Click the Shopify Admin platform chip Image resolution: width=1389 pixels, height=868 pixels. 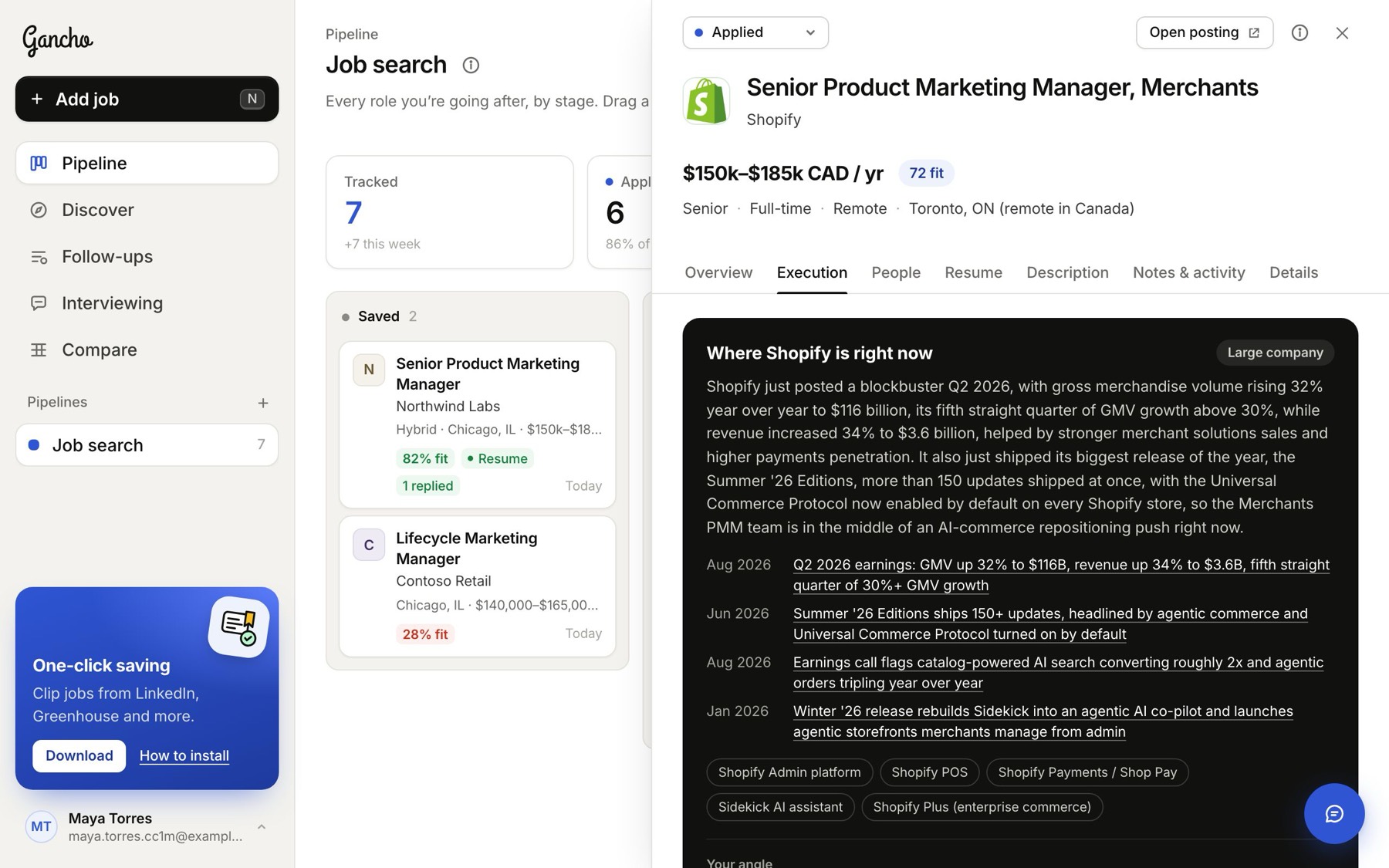click(789, 772)
